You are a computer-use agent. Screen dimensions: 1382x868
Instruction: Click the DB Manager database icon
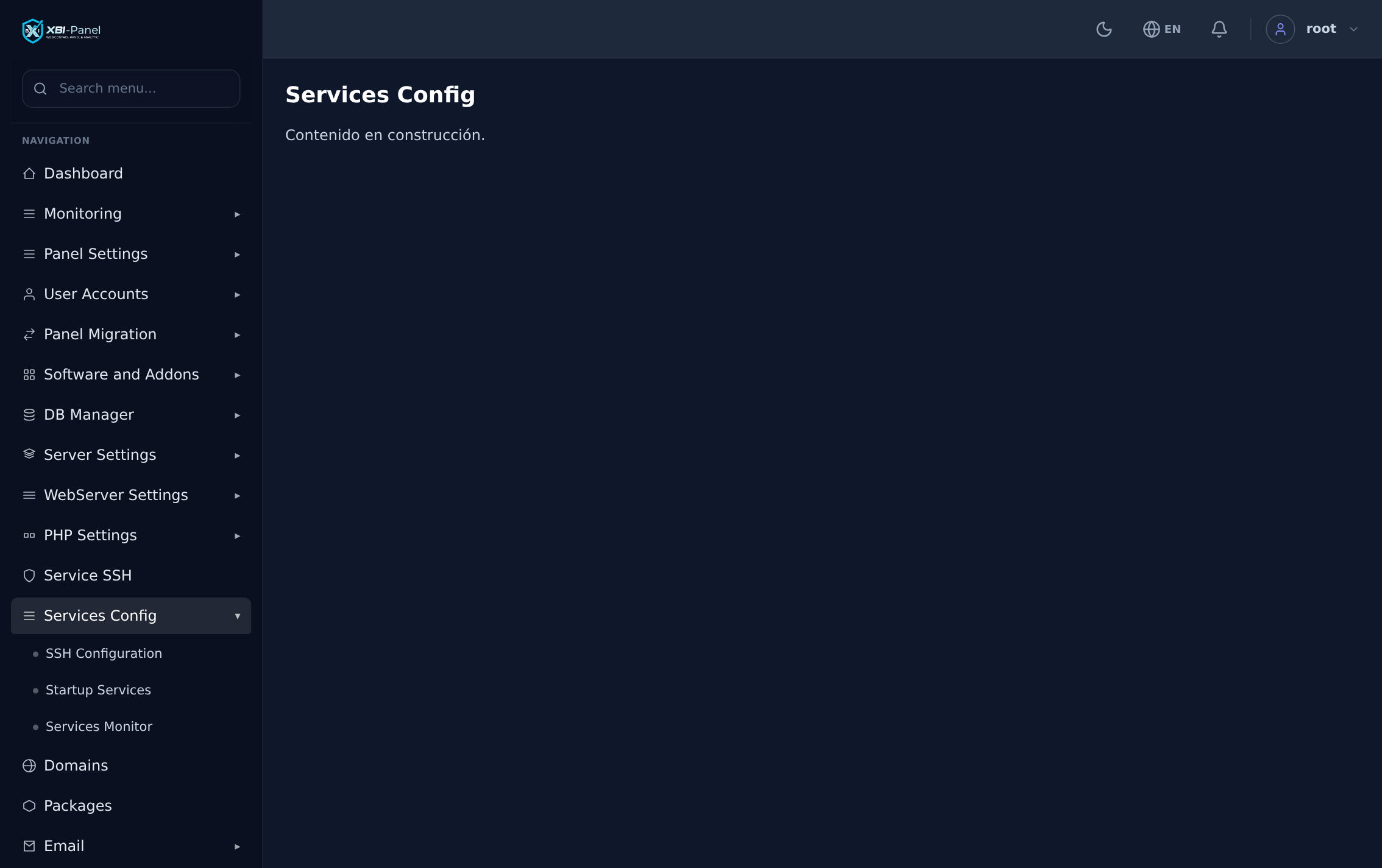[29, 415]
